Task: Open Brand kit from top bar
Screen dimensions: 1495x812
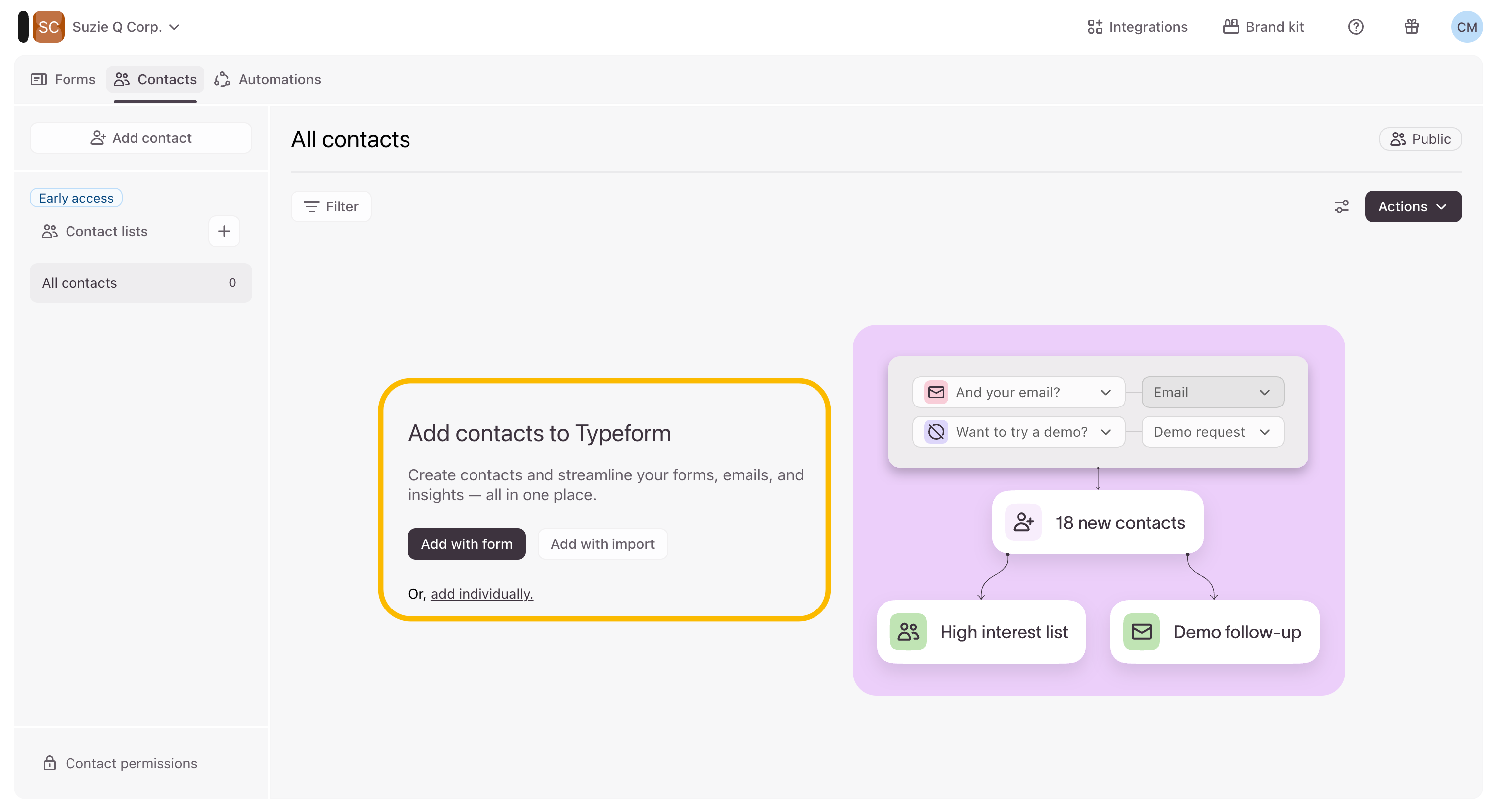Action: coord(1263,27)
